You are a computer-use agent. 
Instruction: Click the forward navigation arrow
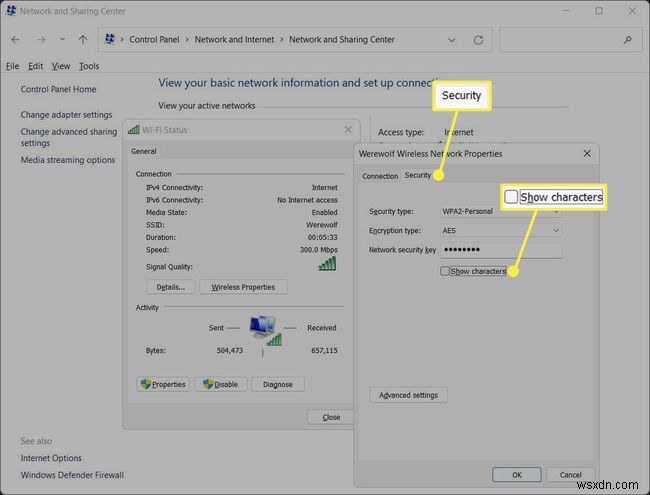42,40
